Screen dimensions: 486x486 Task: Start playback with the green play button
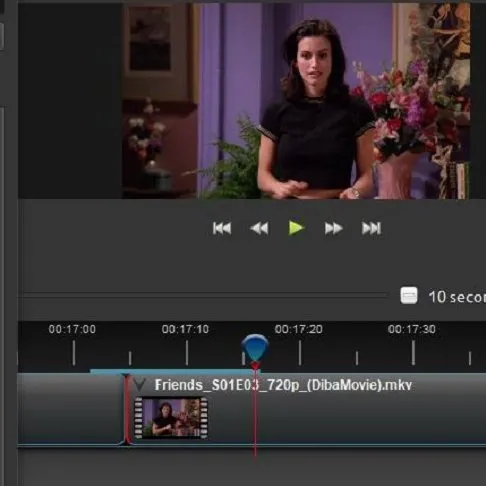pyautogui.click(x=296, y=228)
